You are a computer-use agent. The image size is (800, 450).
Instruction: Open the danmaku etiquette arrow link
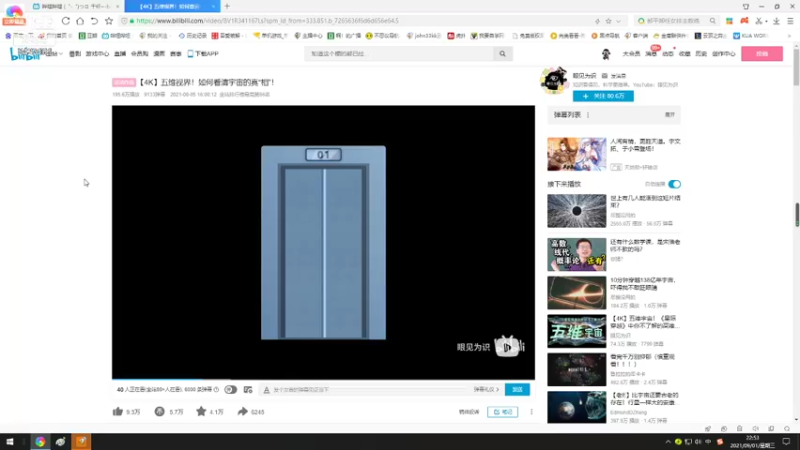pyautogui.click(x=486, y=389)
